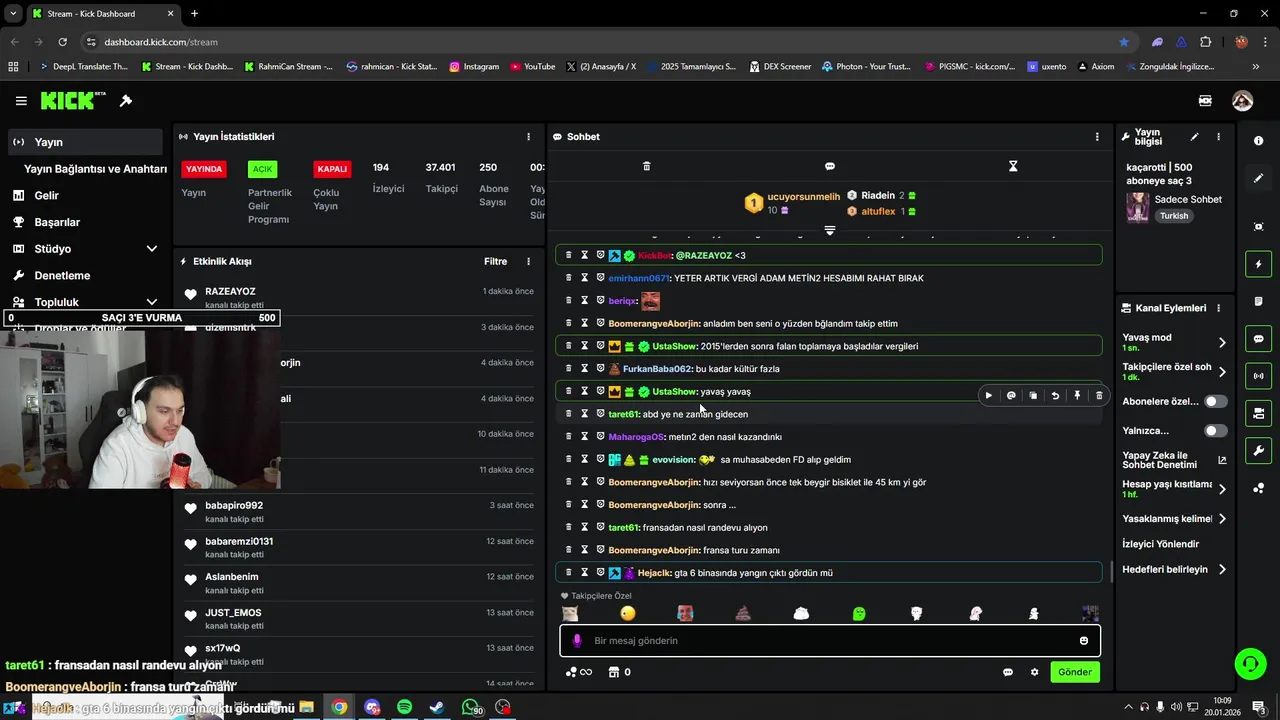This screenshot has height=720, width=1280.
Task: Open Yayın bilgisi three-dot menu
Action: tap(1218, 137)
